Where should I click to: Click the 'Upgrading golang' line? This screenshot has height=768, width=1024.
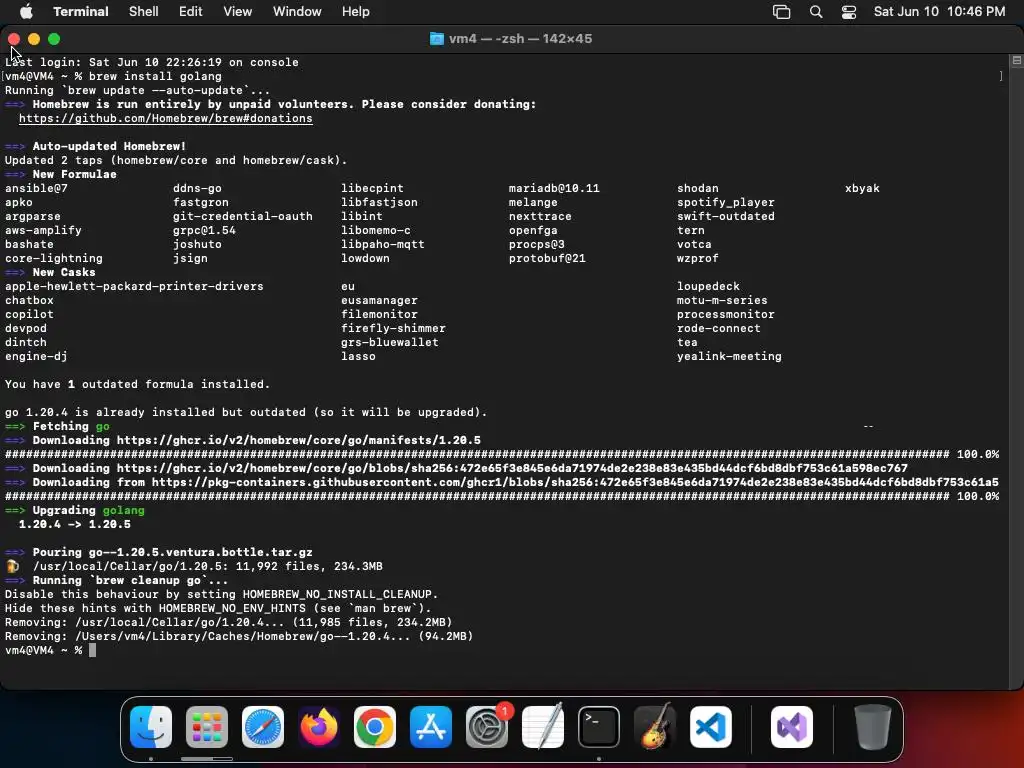(74, 510)
